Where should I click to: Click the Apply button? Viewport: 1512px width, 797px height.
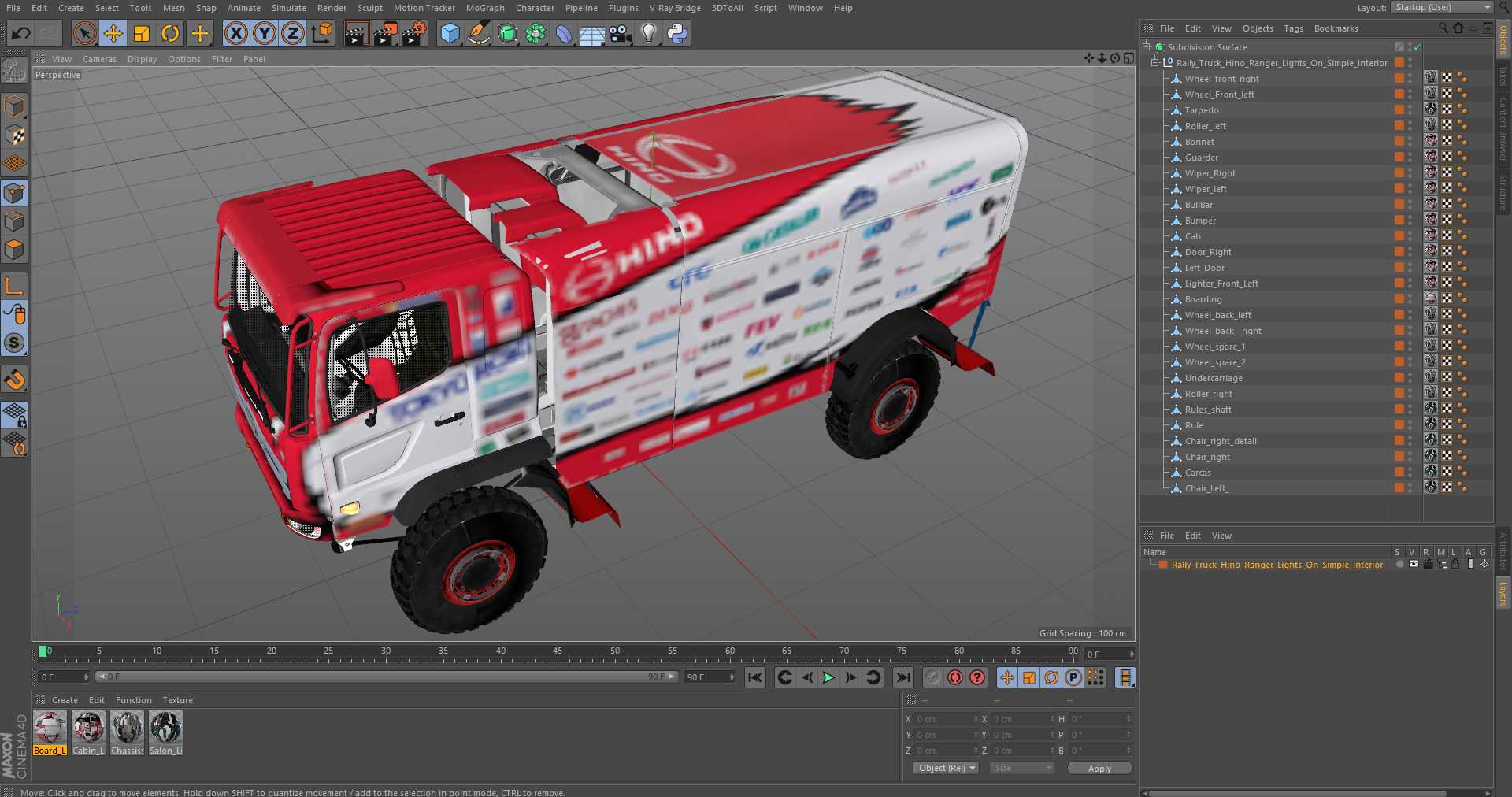tap(1099, 768)
